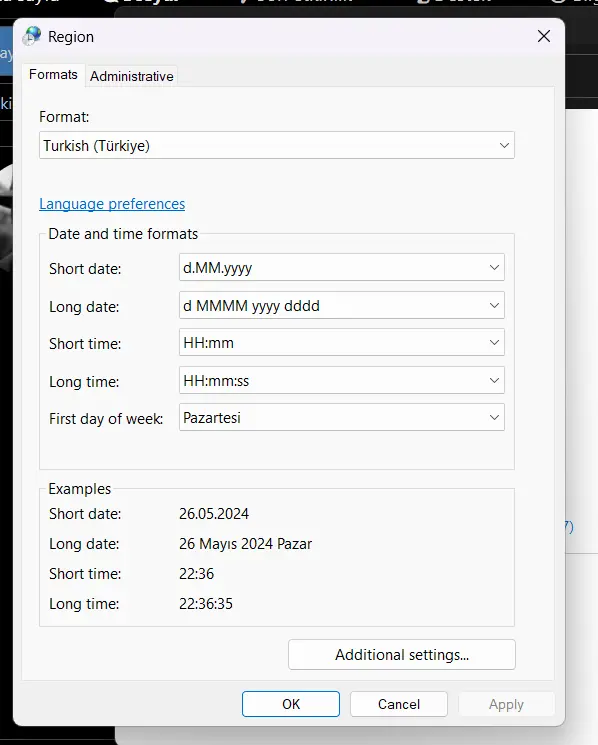598x745 pixels.
Task: Click the 'Date and time formats' group label
Action: click(x=123, y=234)
